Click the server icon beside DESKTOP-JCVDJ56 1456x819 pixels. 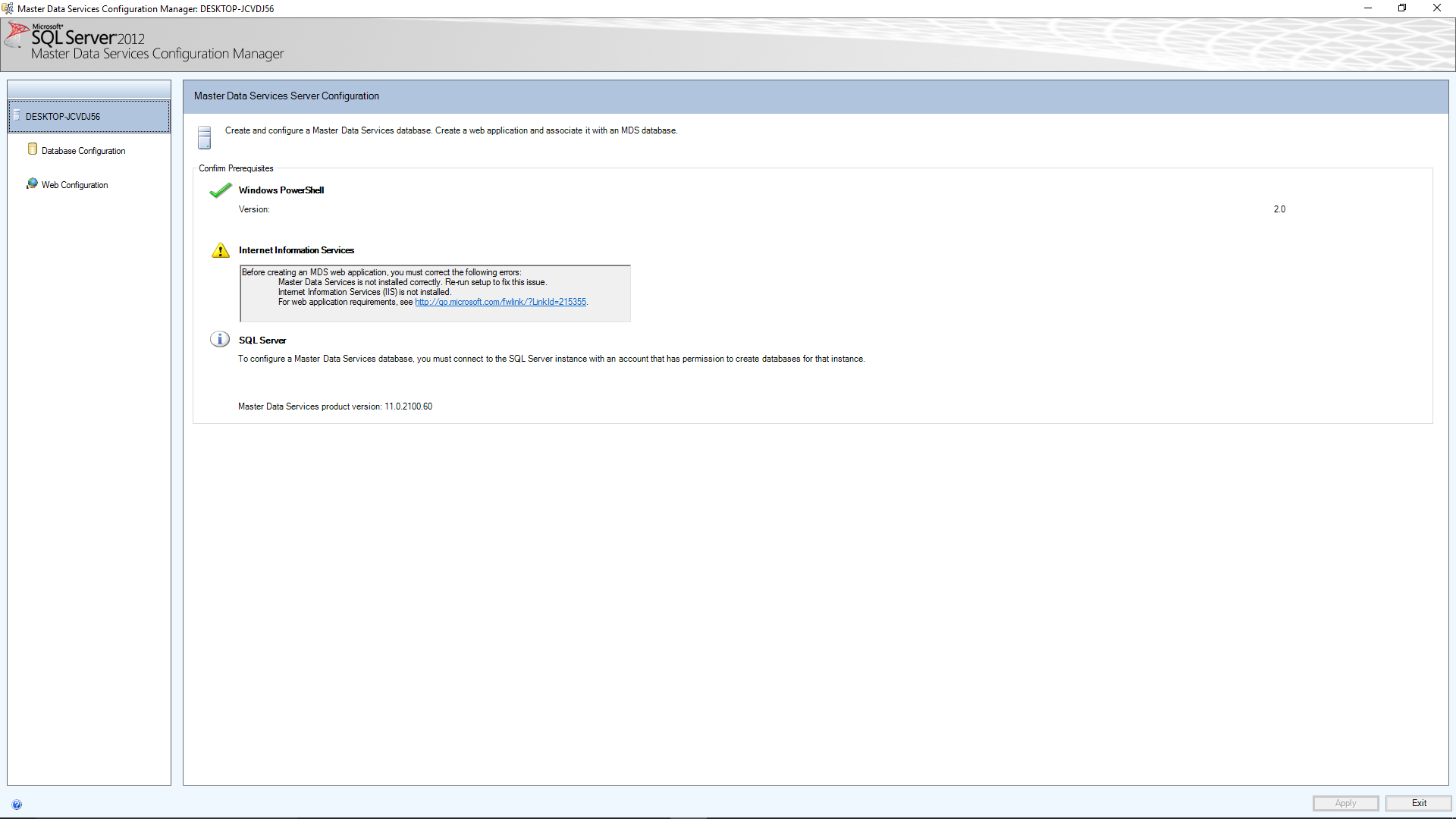[17, 115]
